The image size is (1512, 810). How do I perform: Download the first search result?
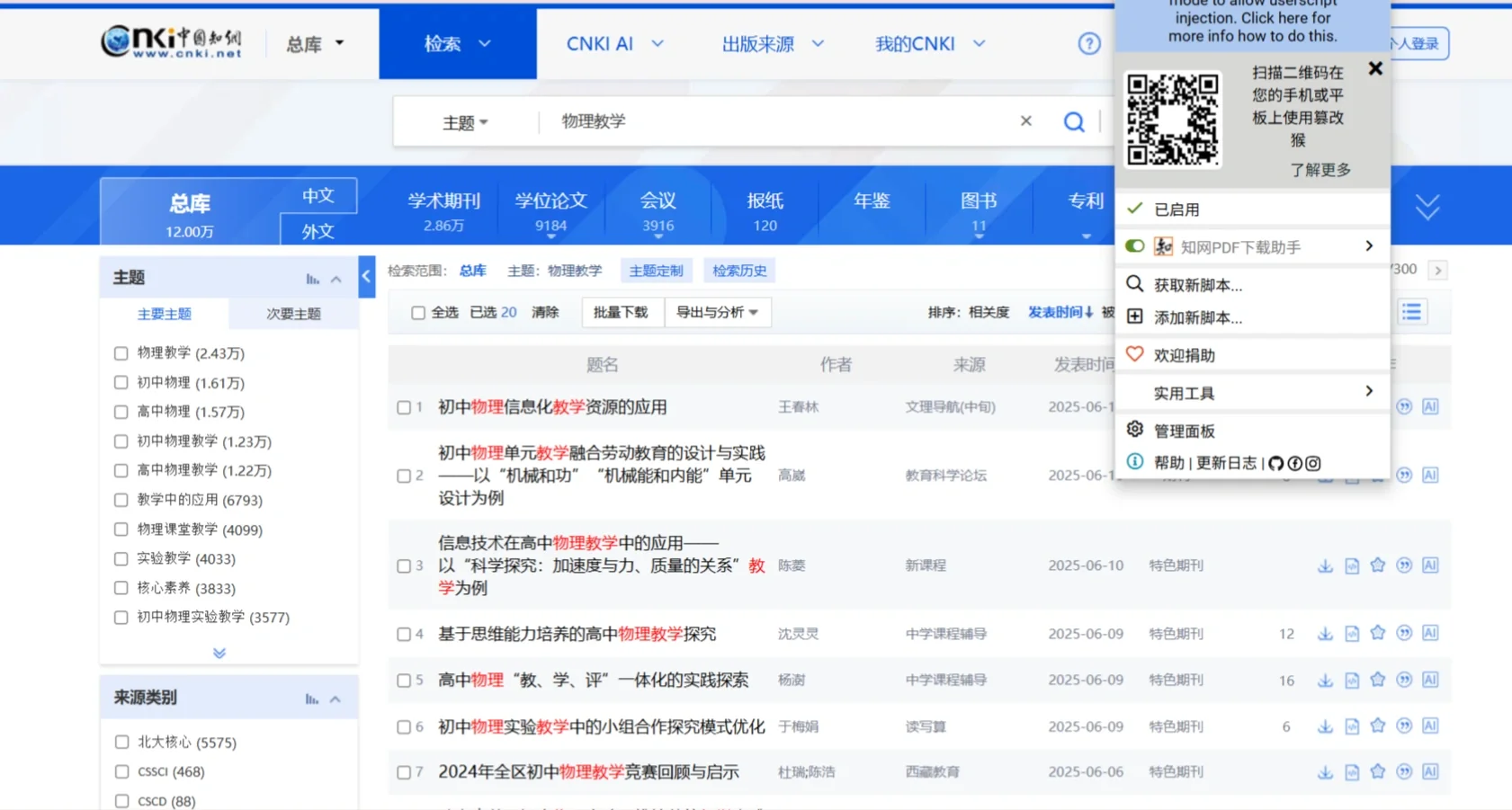pos(1324,406)
